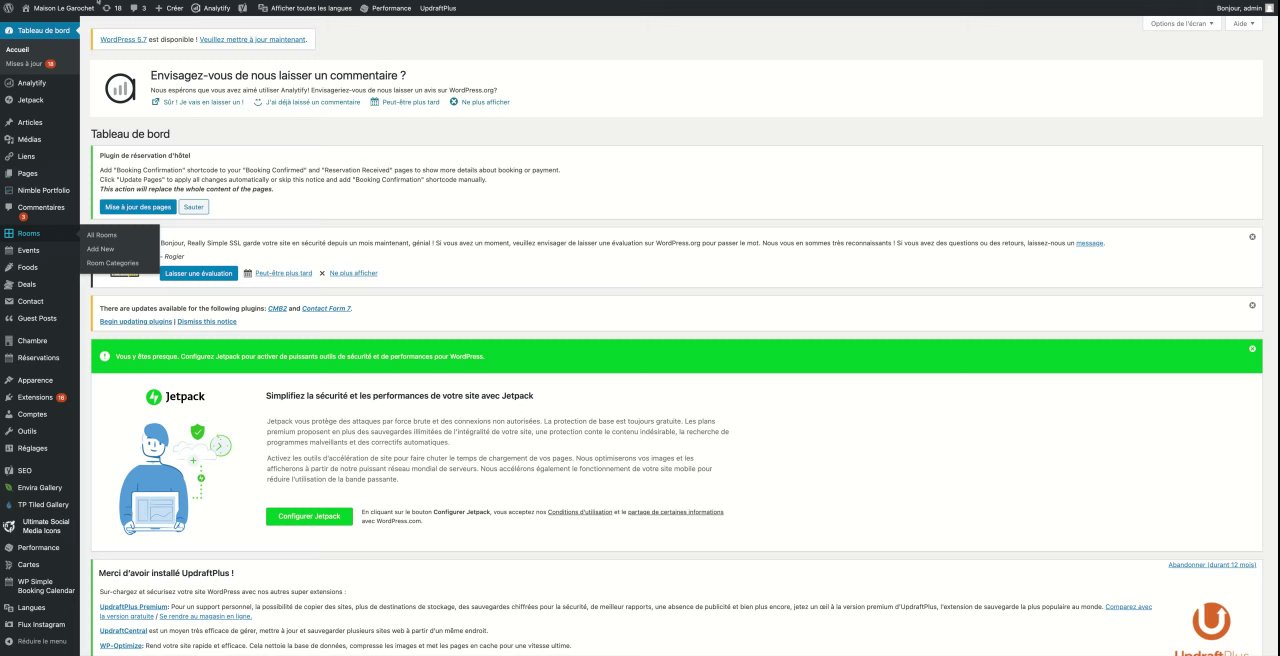
Task: Open the Deals icon in the sidebar
Action: point(9,284)
